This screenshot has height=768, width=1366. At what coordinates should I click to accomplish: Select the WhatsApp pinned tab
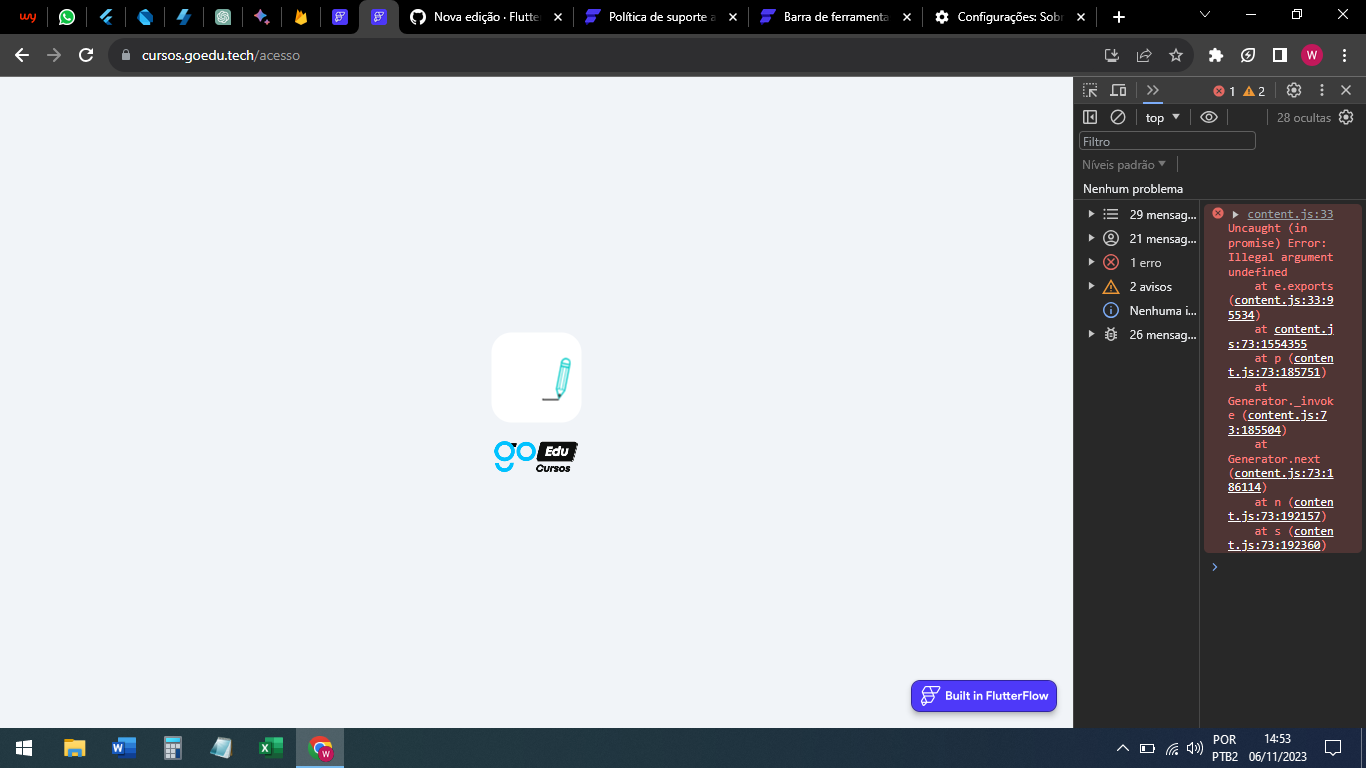[66, 16]
